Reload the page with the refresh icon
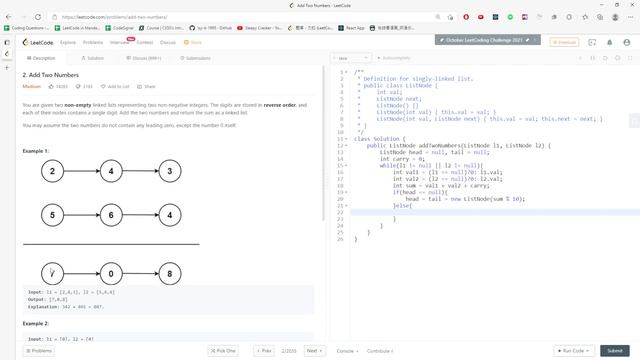The image size is (640, 360). pyautogui.click(x=38, y=17)
